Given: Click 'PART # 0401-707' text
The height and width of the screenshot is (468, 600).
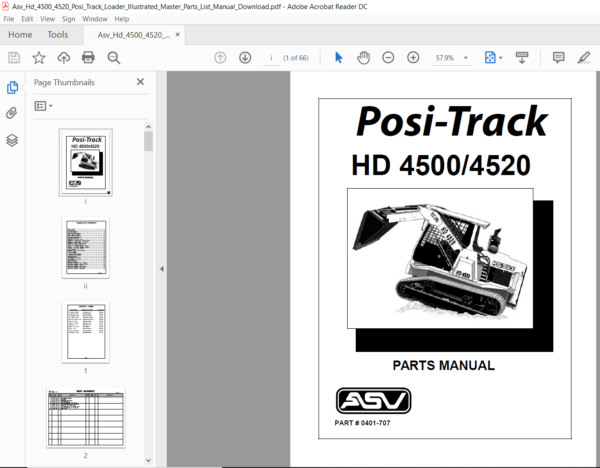Looking at the screenshot, I should pos(362,423).
